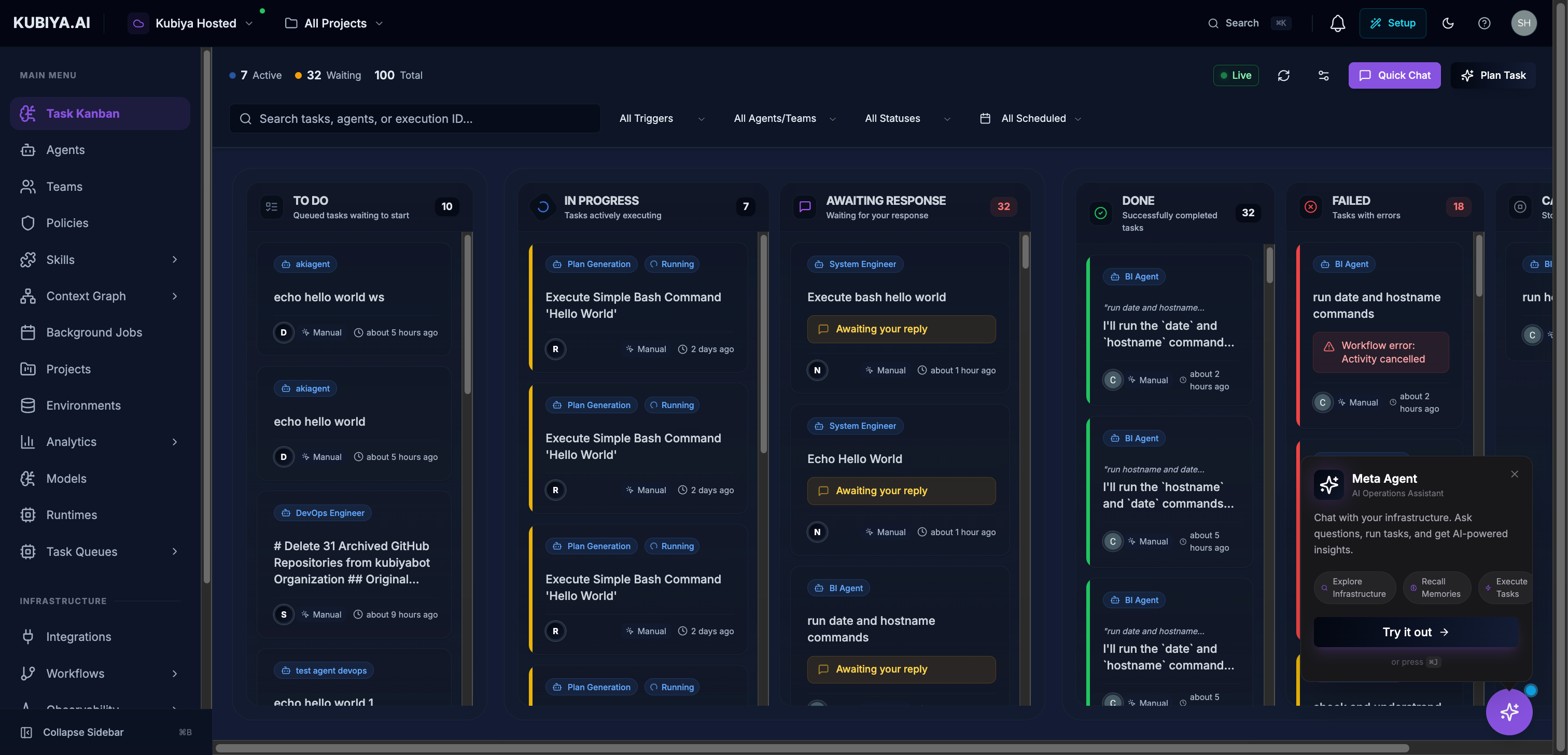Screen dimensions: 1568x755
Task: Open Background Jobs from sidebar
Action: [94, 332]
